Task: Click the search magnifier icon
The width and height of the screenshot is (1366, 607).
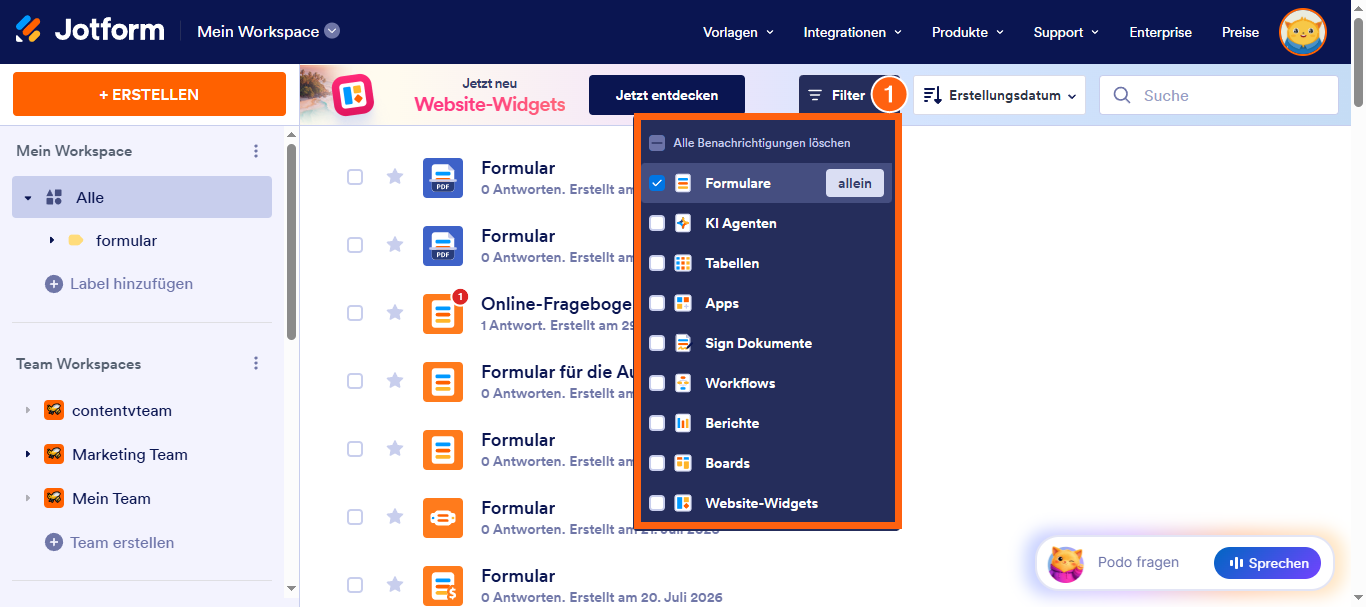Action: [x=1123, y=95]
